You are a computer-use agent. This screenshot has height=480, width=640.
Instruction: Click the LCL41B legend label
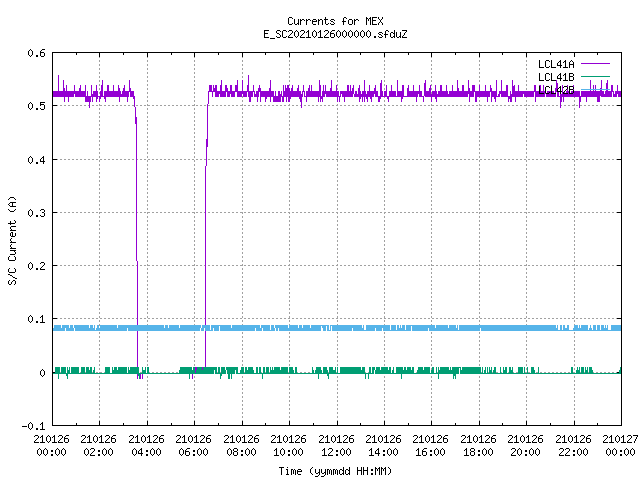coord(556,77)
